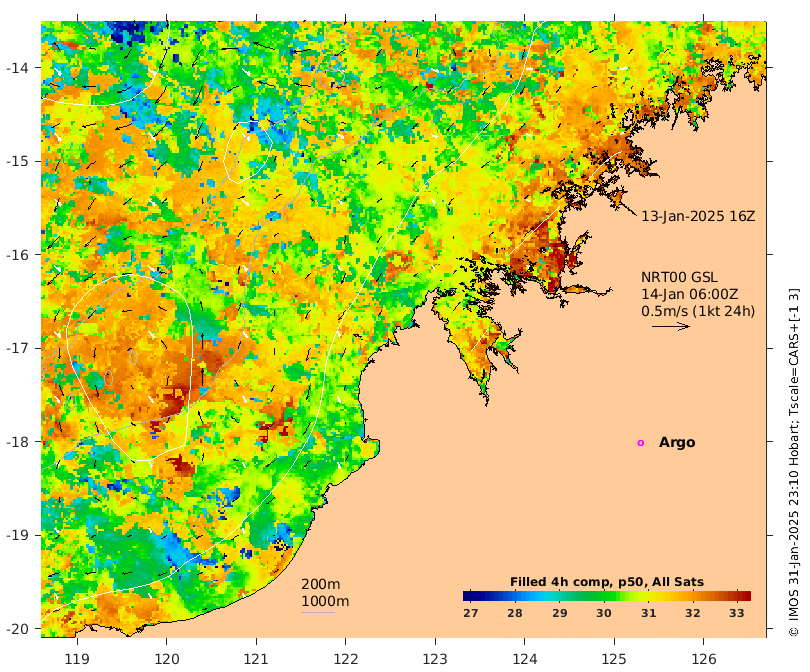Screen dimensions: 810x672
Task: Click the latitude label '-19'
Action: 17,535
